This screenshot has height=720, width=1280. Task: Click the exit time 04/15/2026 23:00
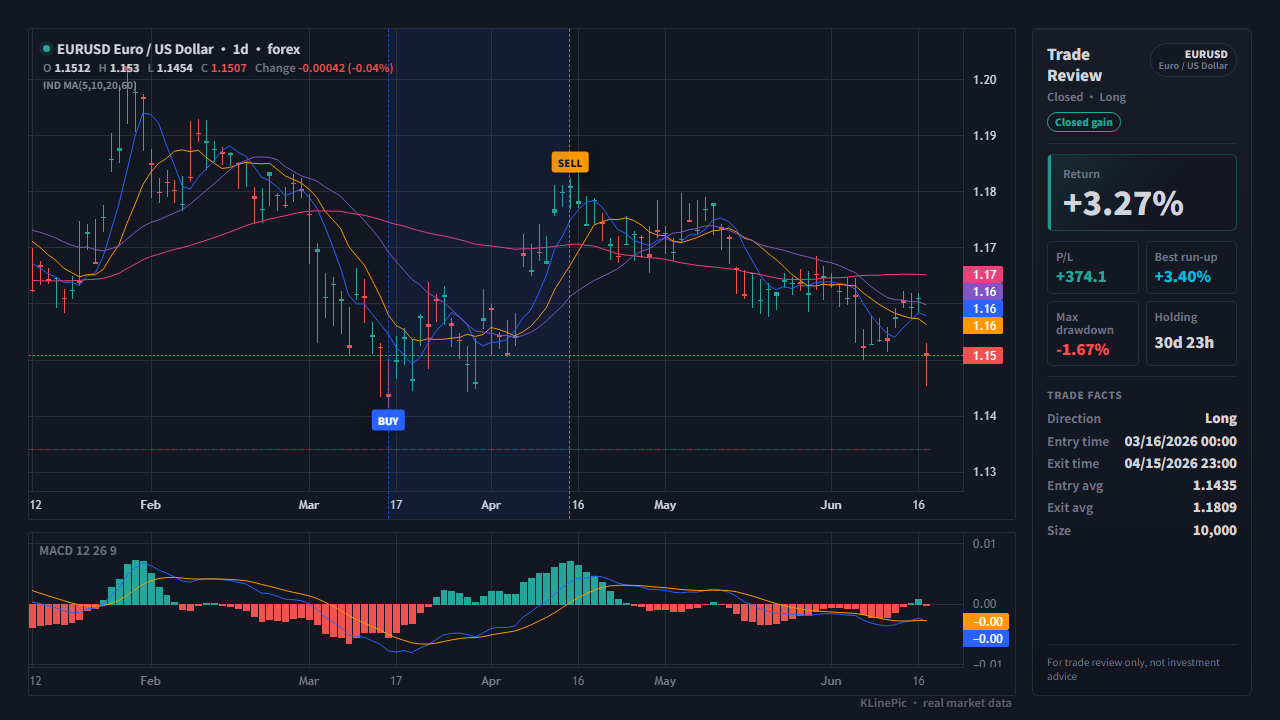[1180, 463]
